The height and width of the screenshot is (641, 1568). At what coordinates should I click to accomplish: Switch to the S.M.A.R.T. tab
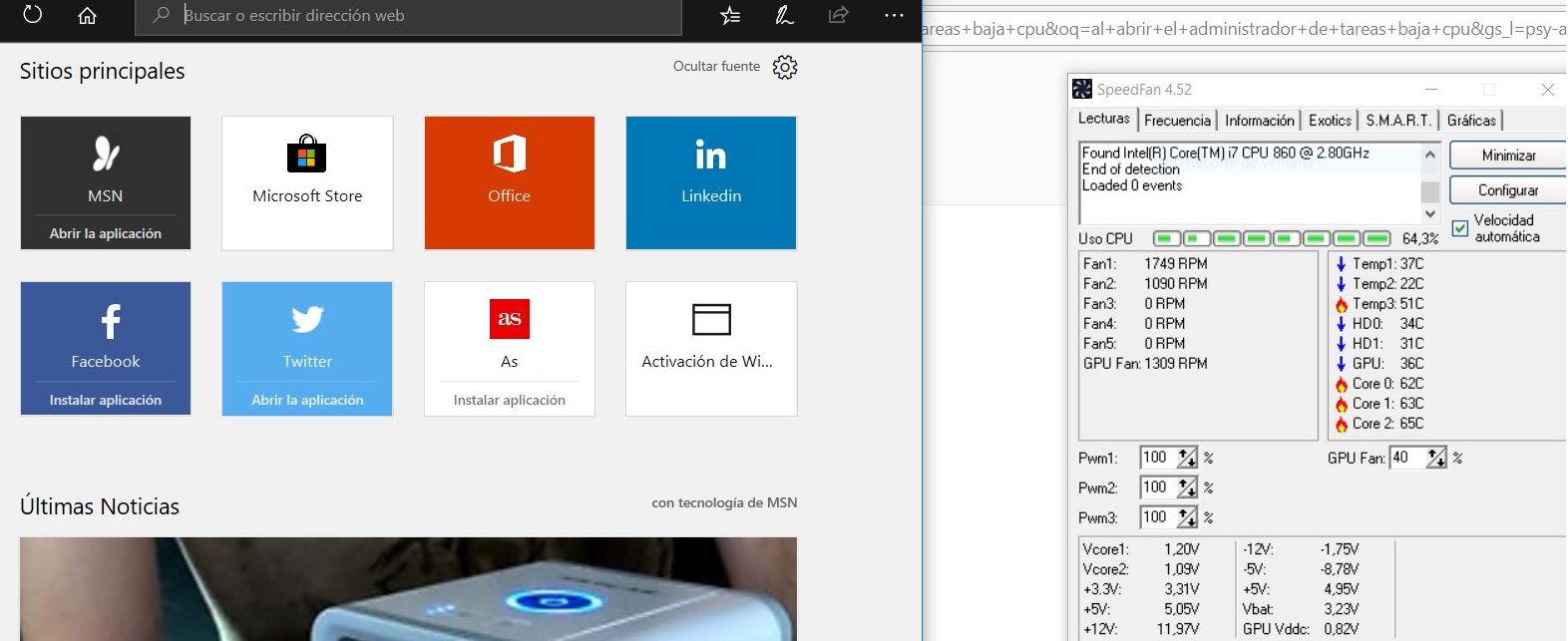[1398, 121]
